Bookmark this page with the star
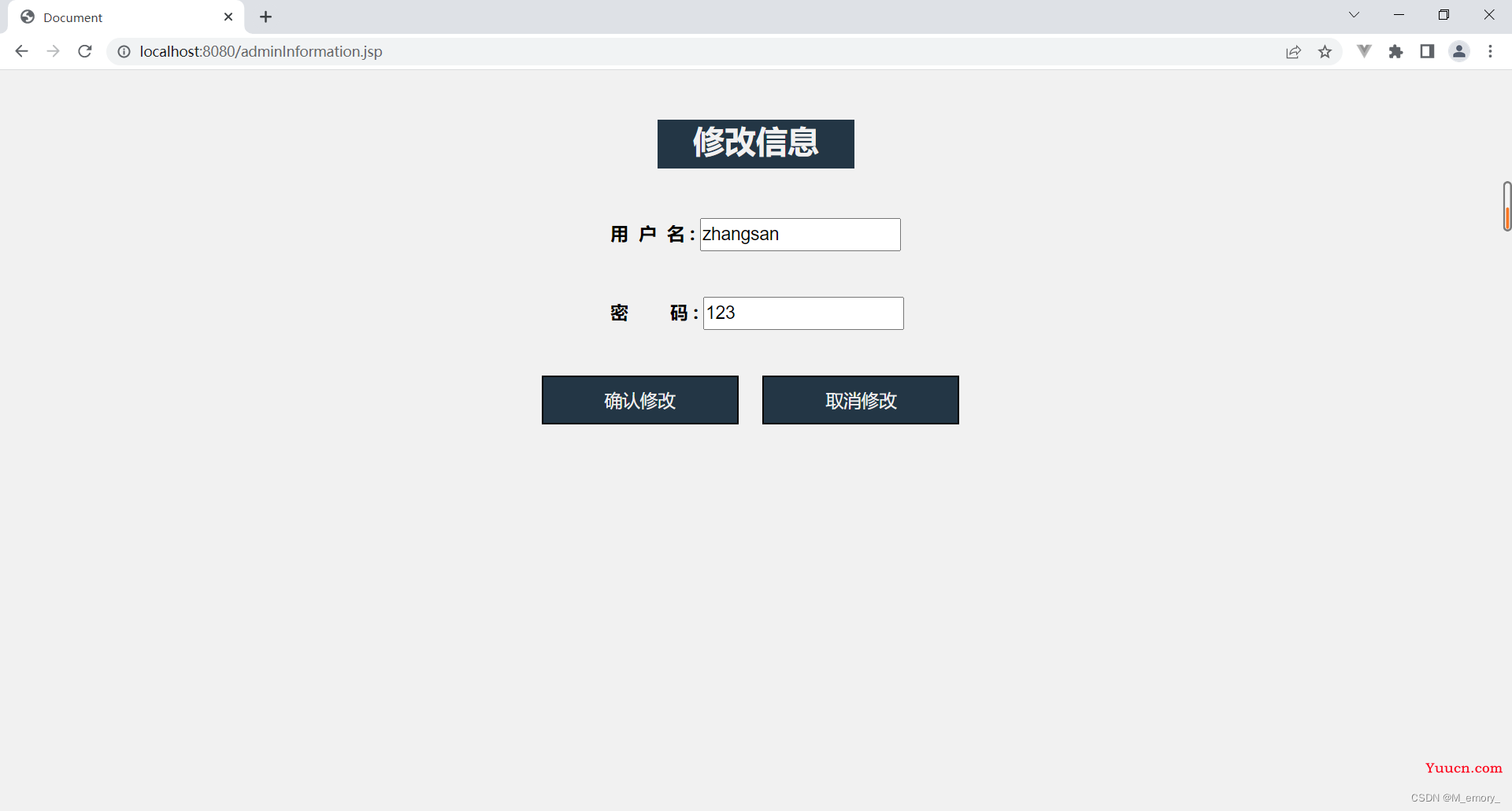 [x=1325, y=52]
